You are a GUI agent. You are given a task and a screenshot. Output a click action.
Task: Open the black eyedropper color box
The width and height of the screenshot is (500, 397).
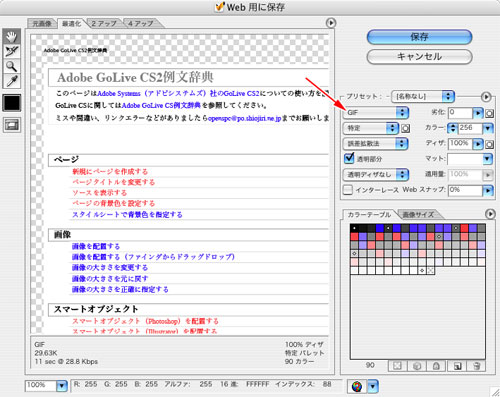point(12,102)
